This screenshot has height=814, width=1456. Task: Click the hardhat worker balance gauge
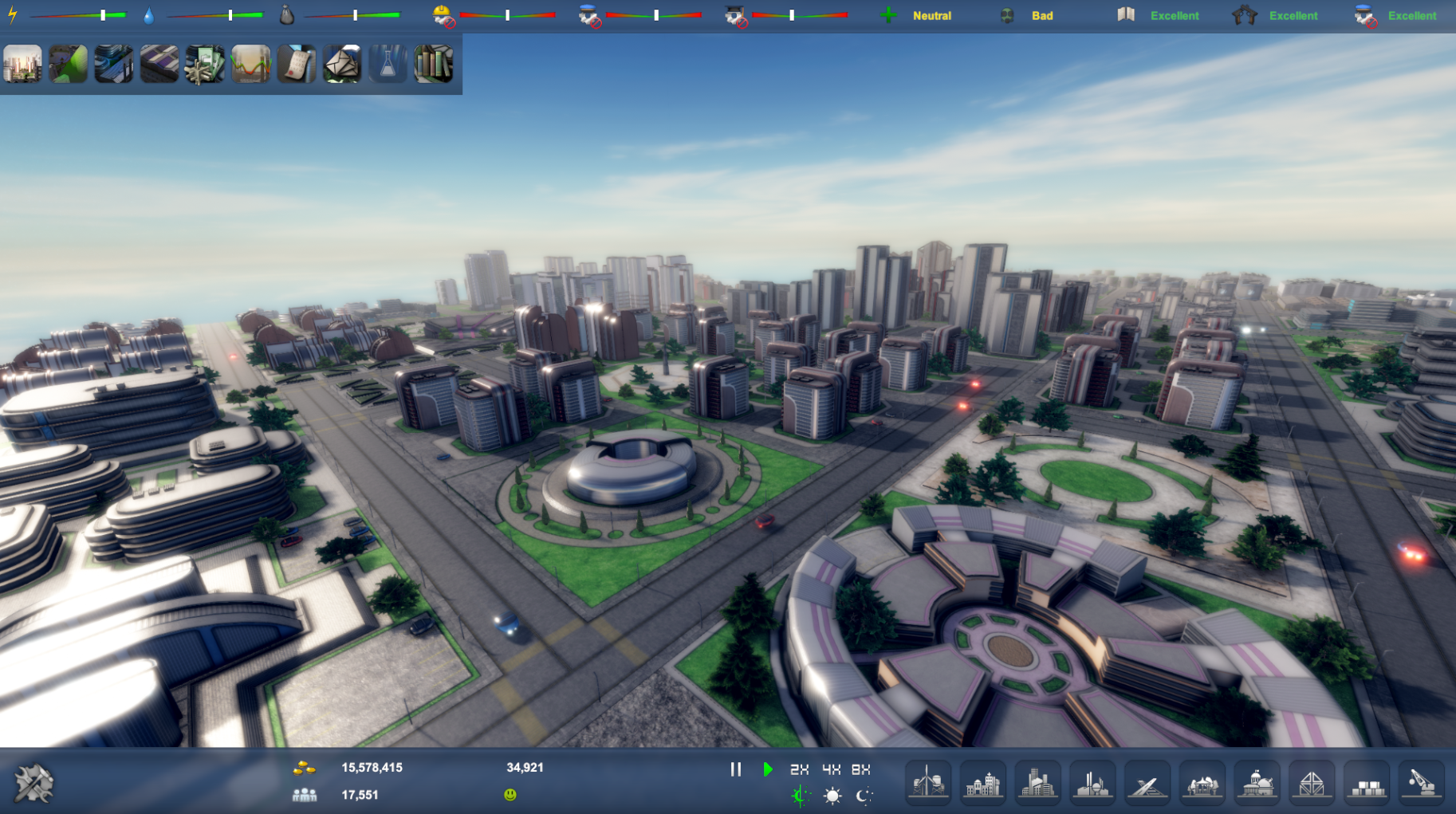coord(507,15)
